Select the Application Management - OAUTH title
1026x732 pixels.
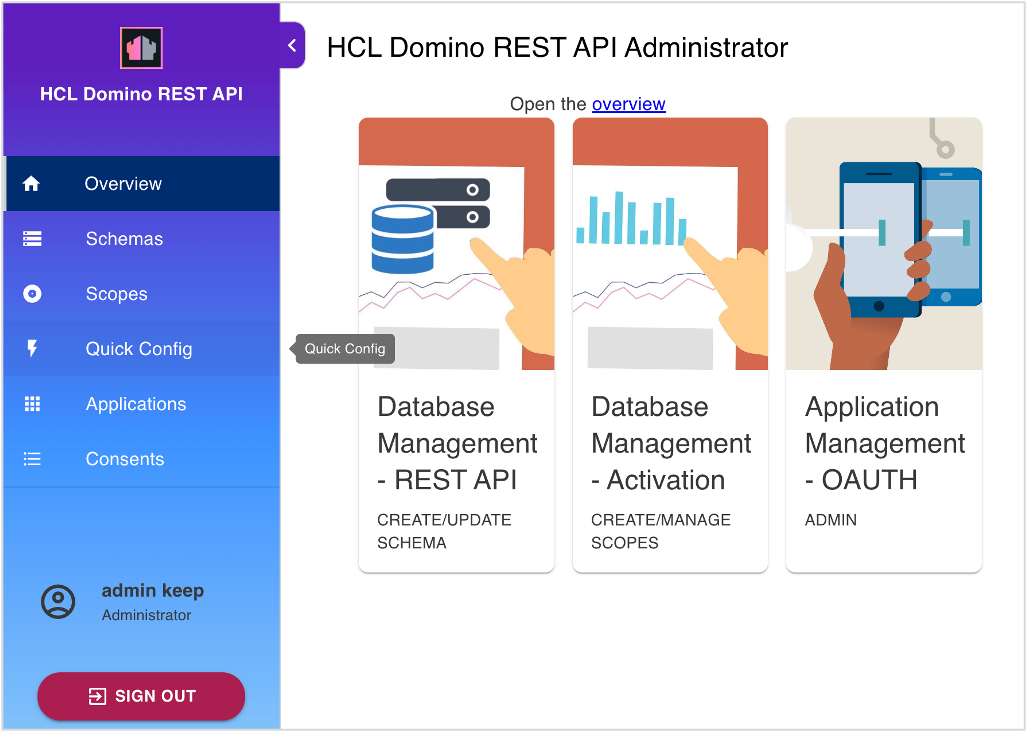coord(885,444)
